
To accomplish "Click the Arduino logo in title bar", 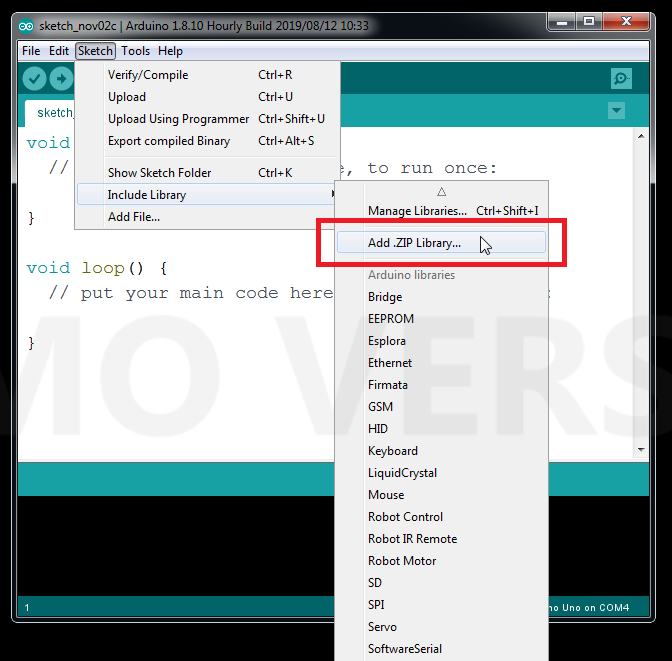I will [26, 26].
